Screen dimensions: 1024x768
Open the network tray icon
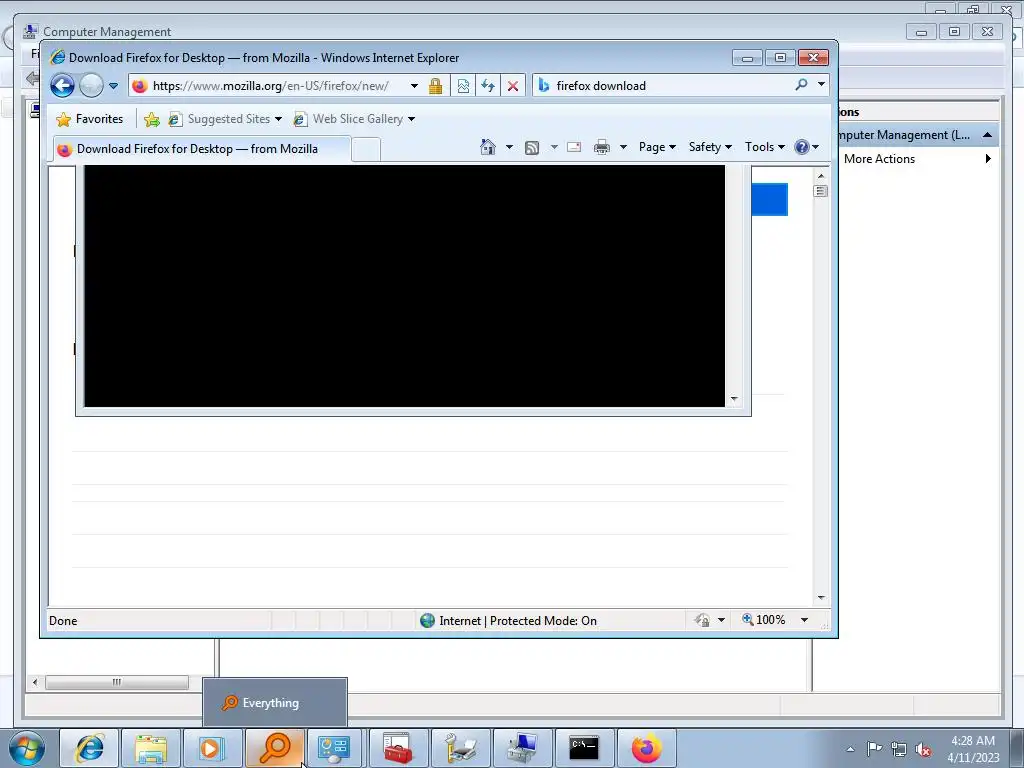[x=899, y=749]
